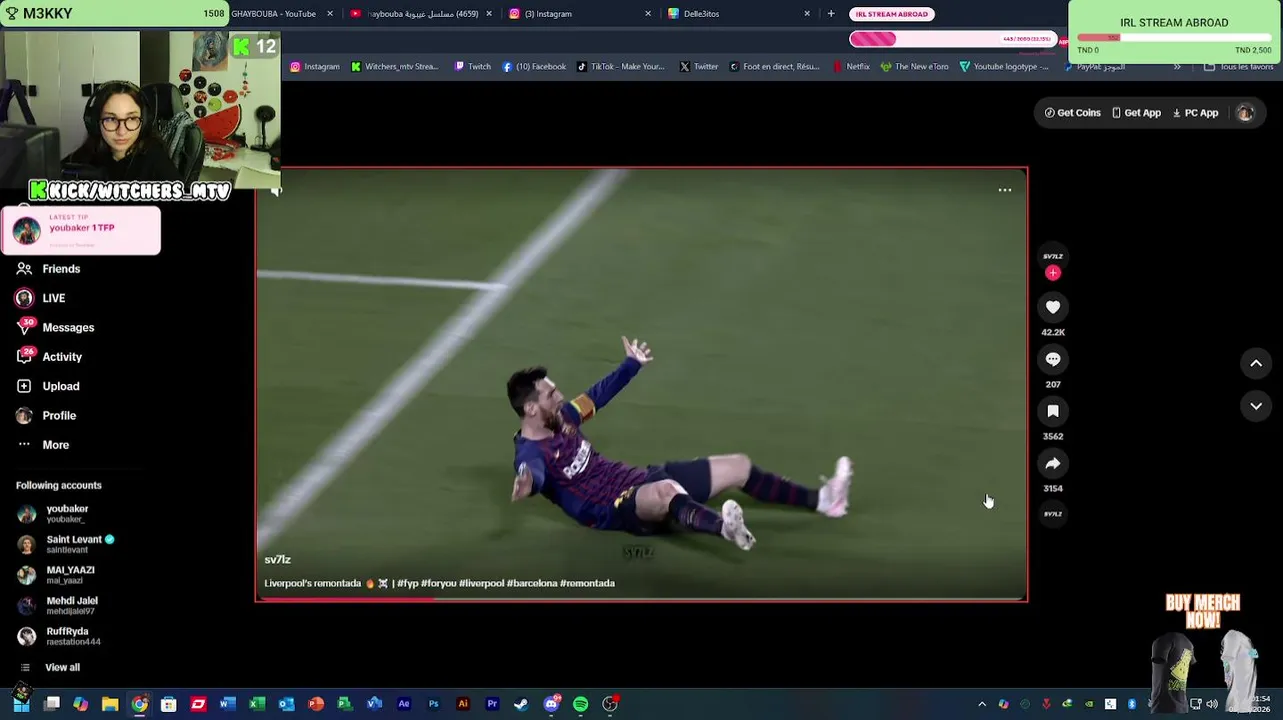This screenshot has height=720, width=1283.
Task: Open a new browser tab
Action: pyautogui.click(x=830, y=14)
